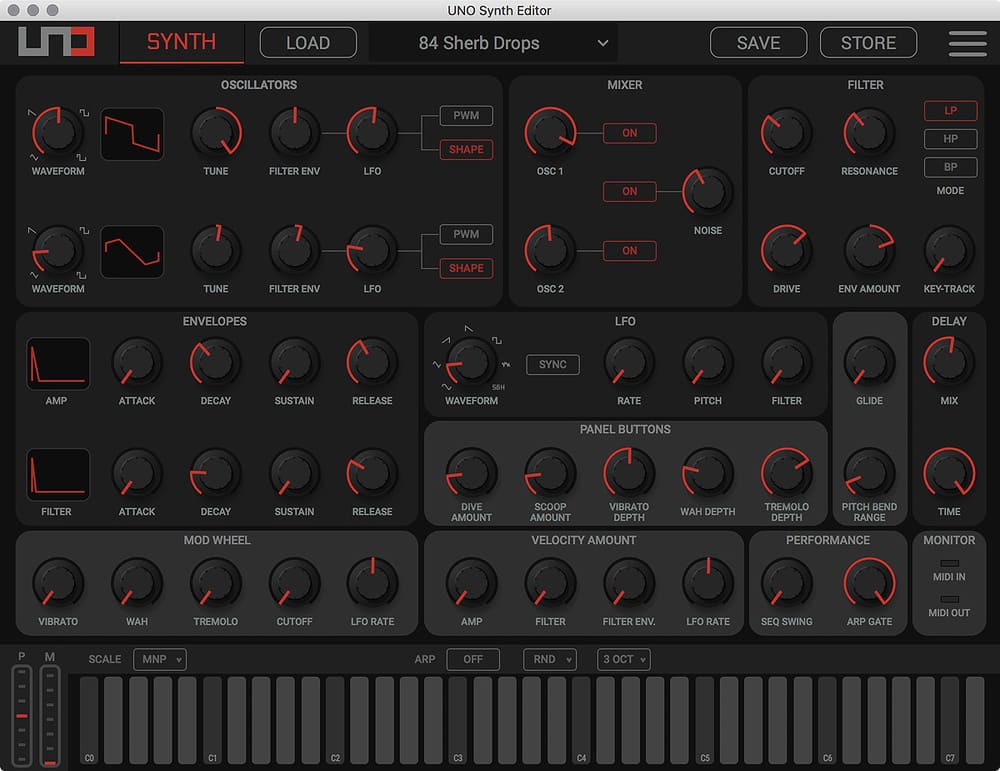Toggle SHAPE for oscillator 2
1000x771 pixels.
point(466,268)
